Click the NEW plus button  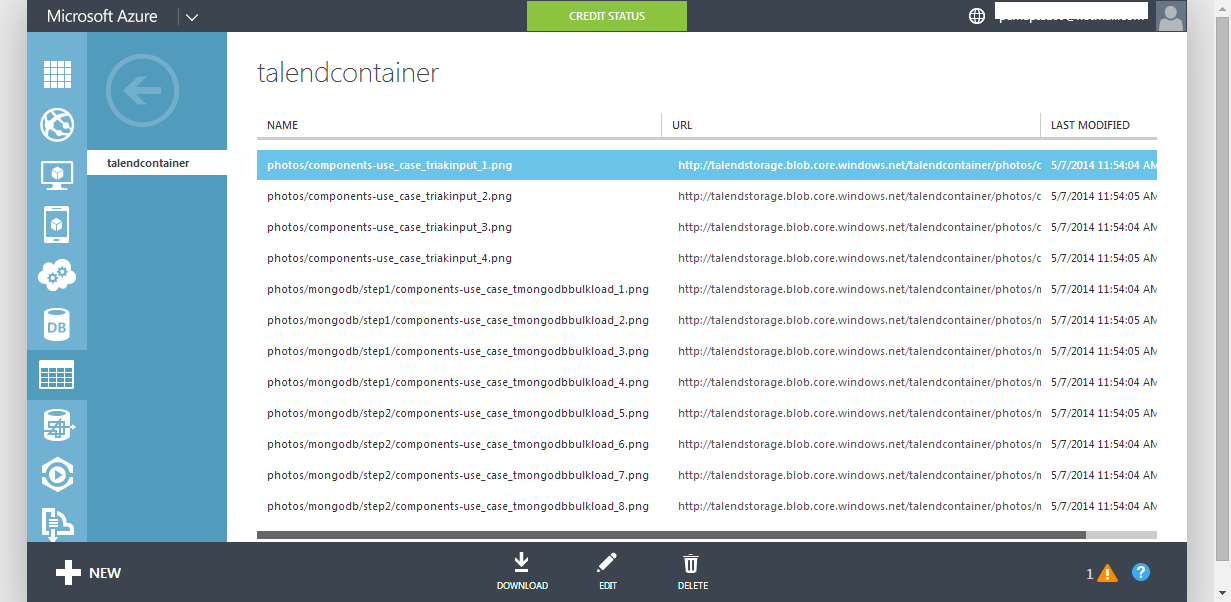(x=88, y=573)
